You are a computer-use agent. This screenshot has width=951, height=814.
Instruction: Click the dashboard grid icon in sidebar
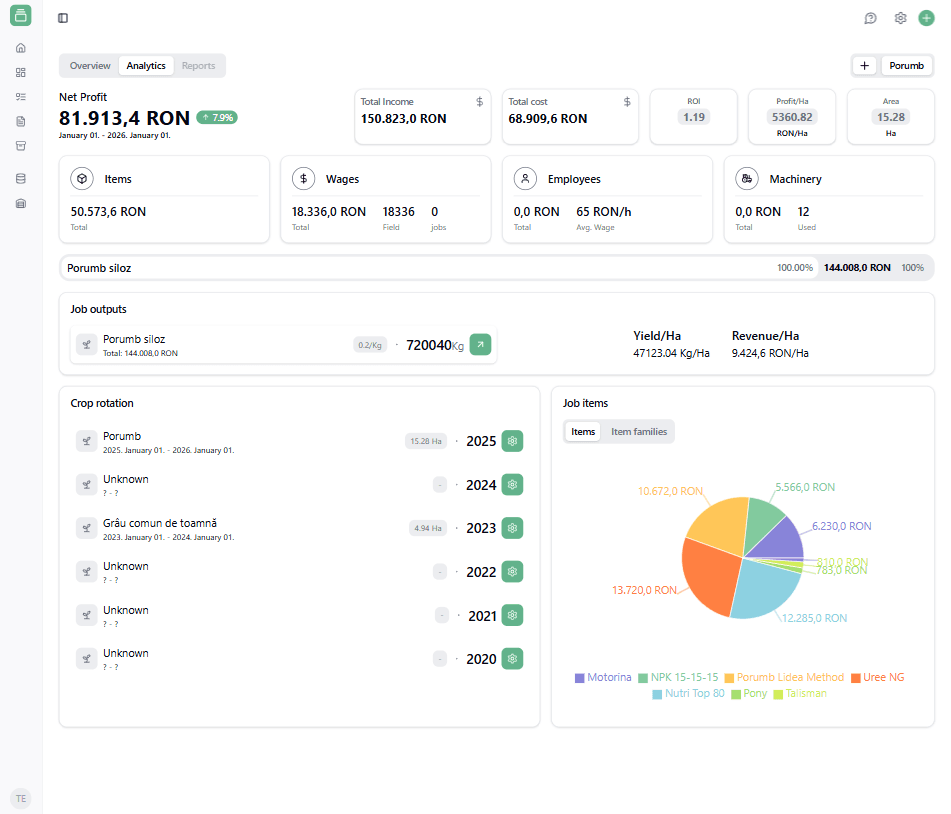click(21, 72)
